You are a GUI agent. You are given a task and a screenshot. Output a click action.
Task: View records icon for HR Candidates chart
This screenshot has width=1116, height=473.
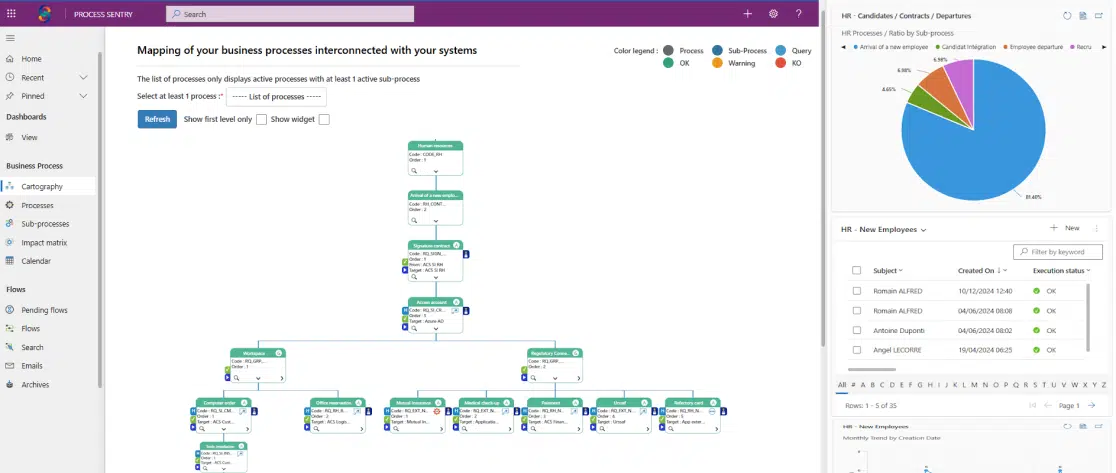point(1083,16)
